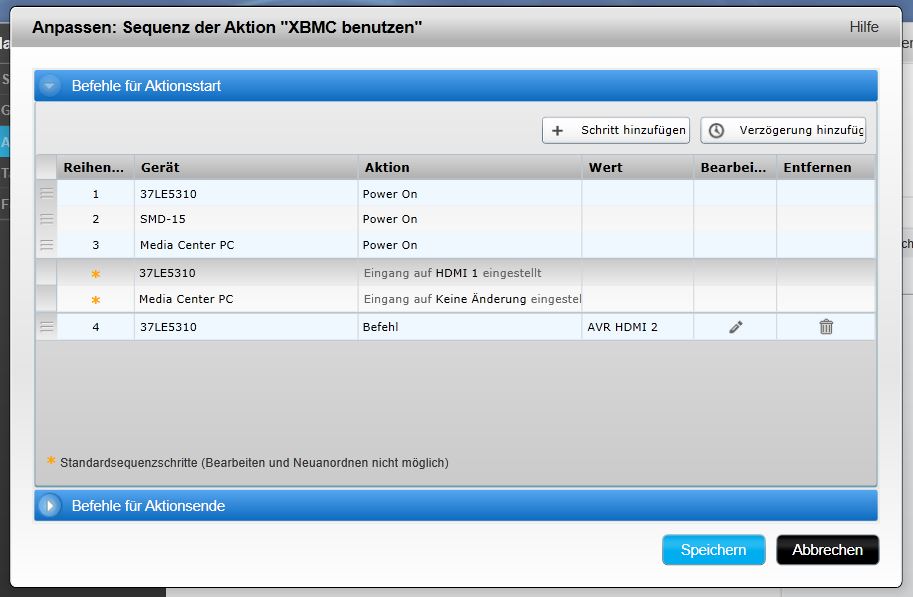This screenshot has height=597, width=913.
Task: Click the drag handle for SMD-15 row
Action: tap(46, 219)
